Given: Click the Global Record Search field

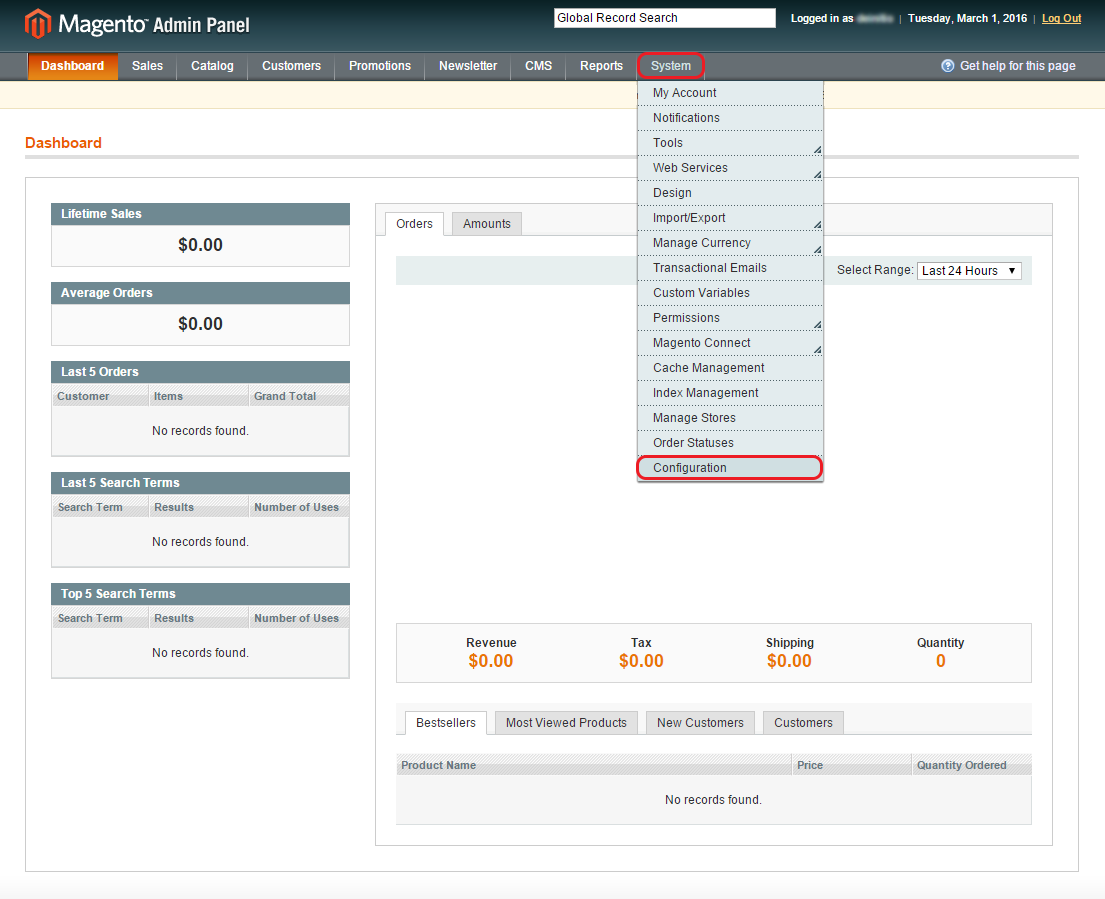Looking at the screenshot, I should click(665, 18).
